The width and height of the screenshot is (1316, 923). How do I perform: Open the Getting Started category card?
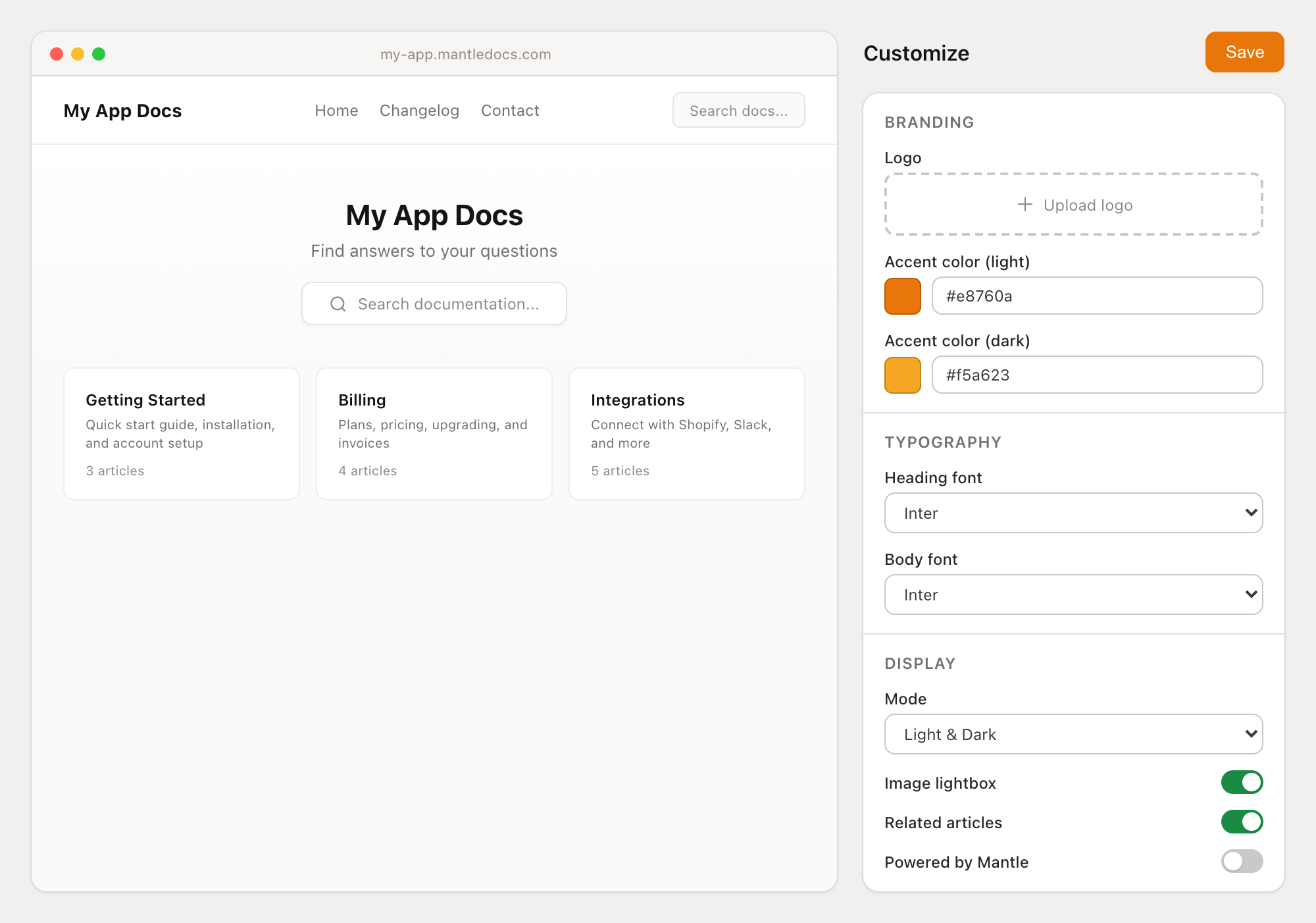tap(181, 434)
